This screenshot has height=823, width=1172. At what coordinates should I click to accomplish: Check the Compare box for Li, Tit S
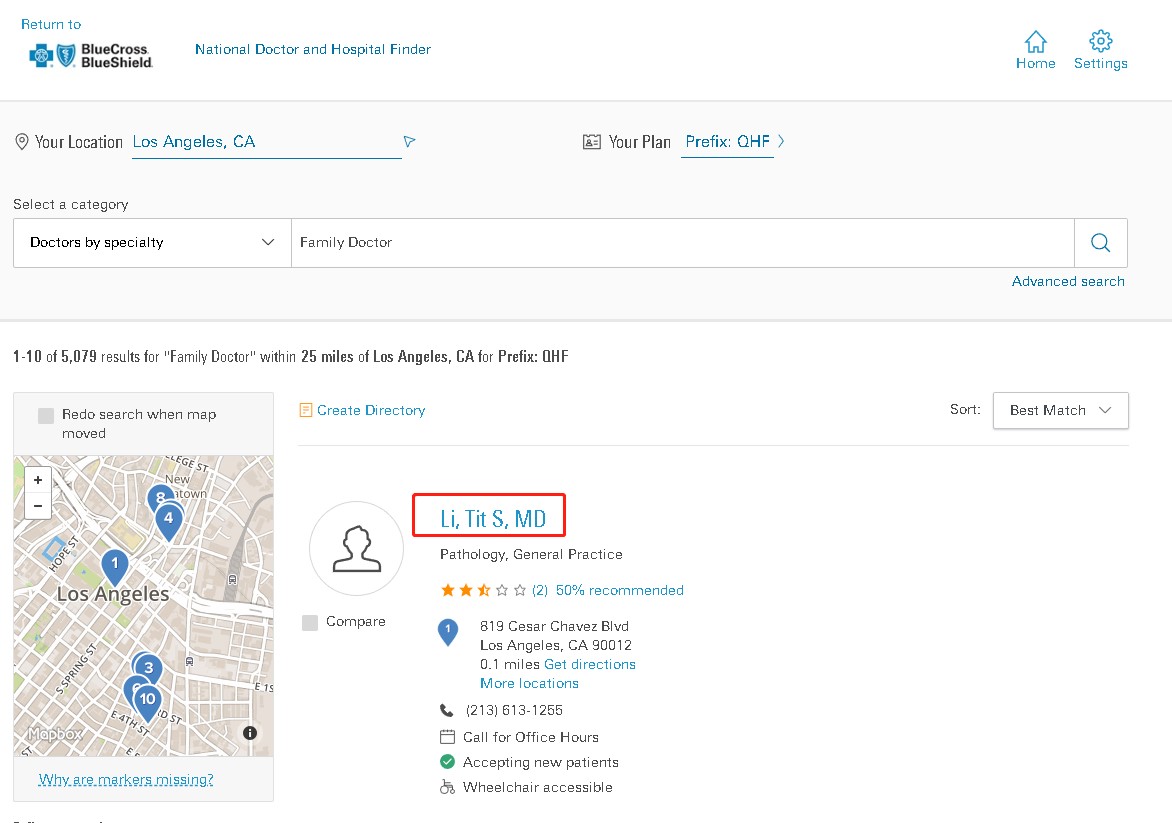pos(310,623)
